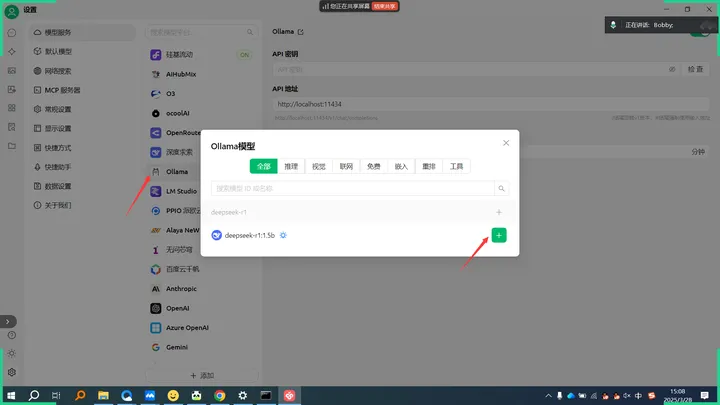The width and height of the screenshot is (720, 405).
Task: Open settings via the sidebar gear icon
Action: pyautogui.click(x=12, y=372)
